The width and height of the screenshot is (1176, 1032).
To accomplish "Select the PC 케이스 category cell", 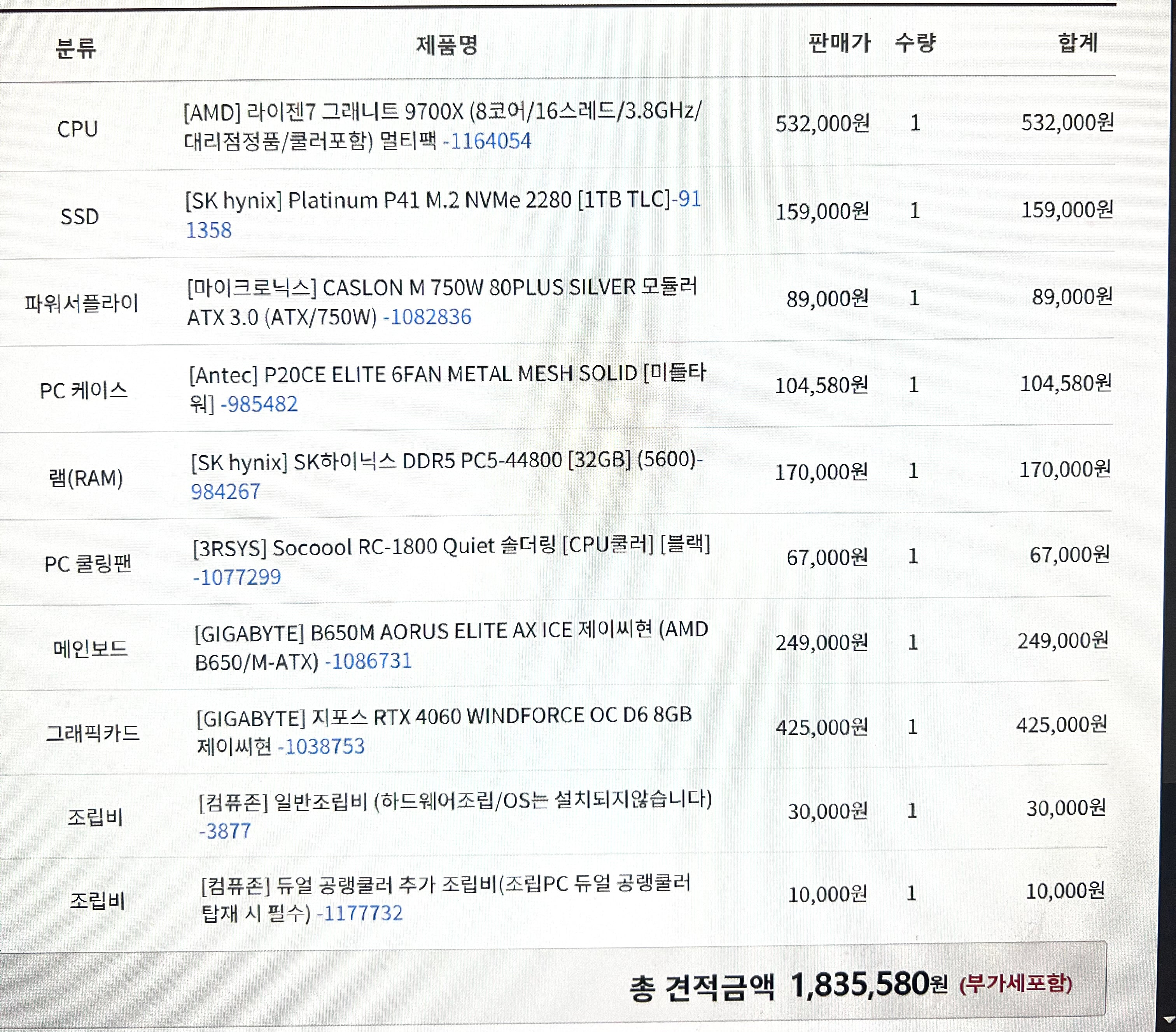I will [84, 390].
